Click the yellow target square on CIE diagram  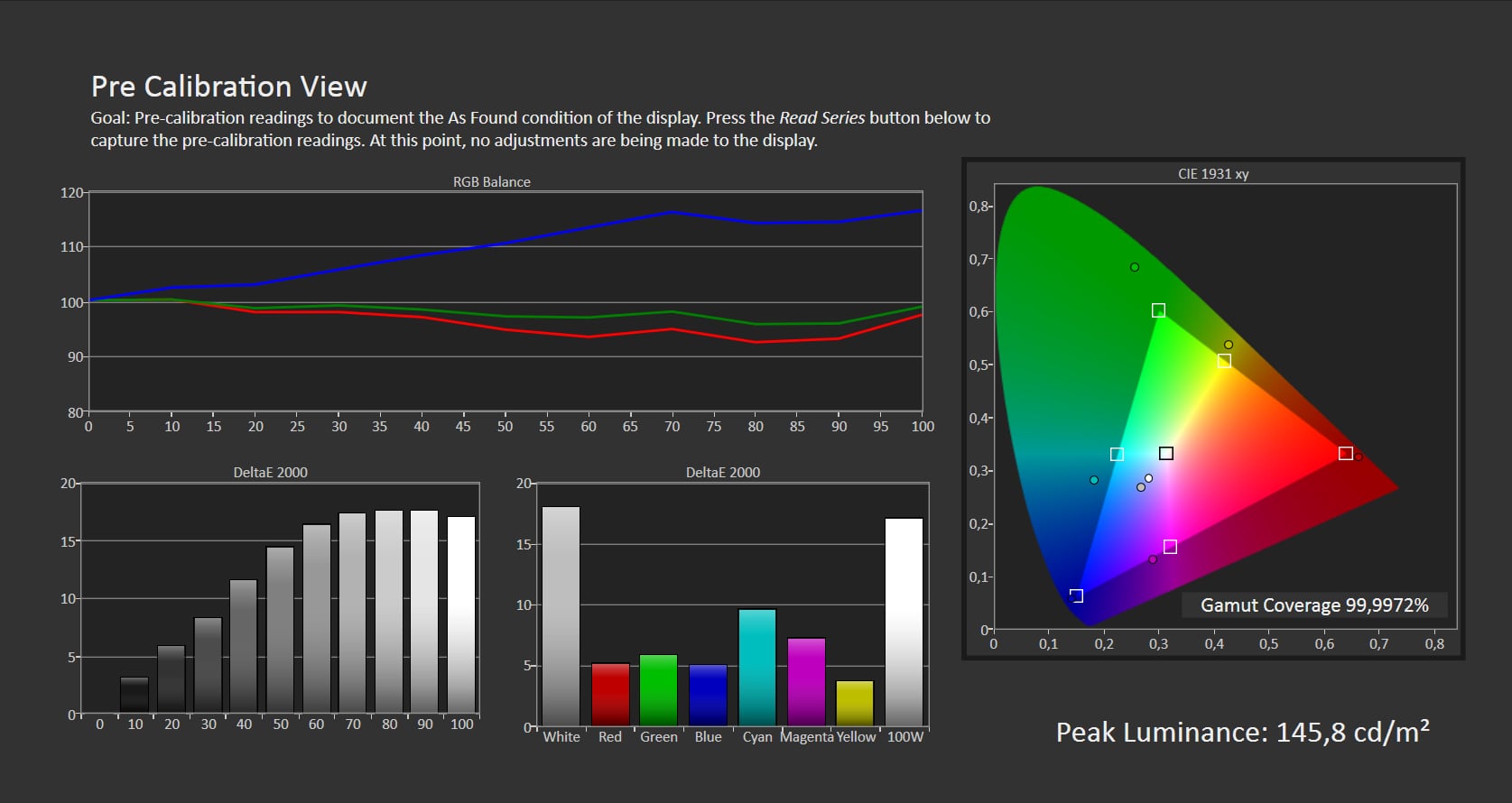tap(1224, 361)
